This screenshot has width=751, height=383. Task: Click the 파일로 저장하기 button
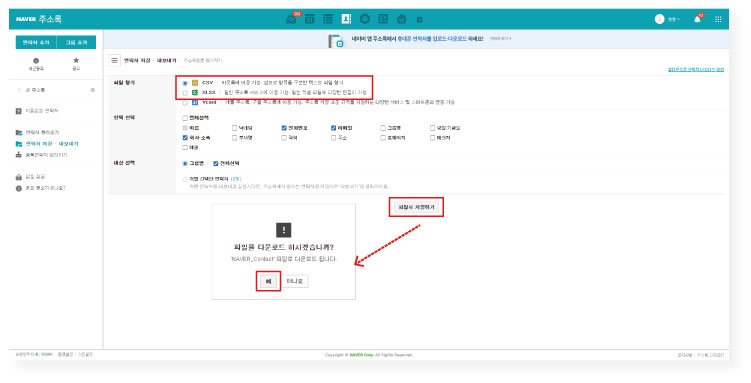(416, 207)
